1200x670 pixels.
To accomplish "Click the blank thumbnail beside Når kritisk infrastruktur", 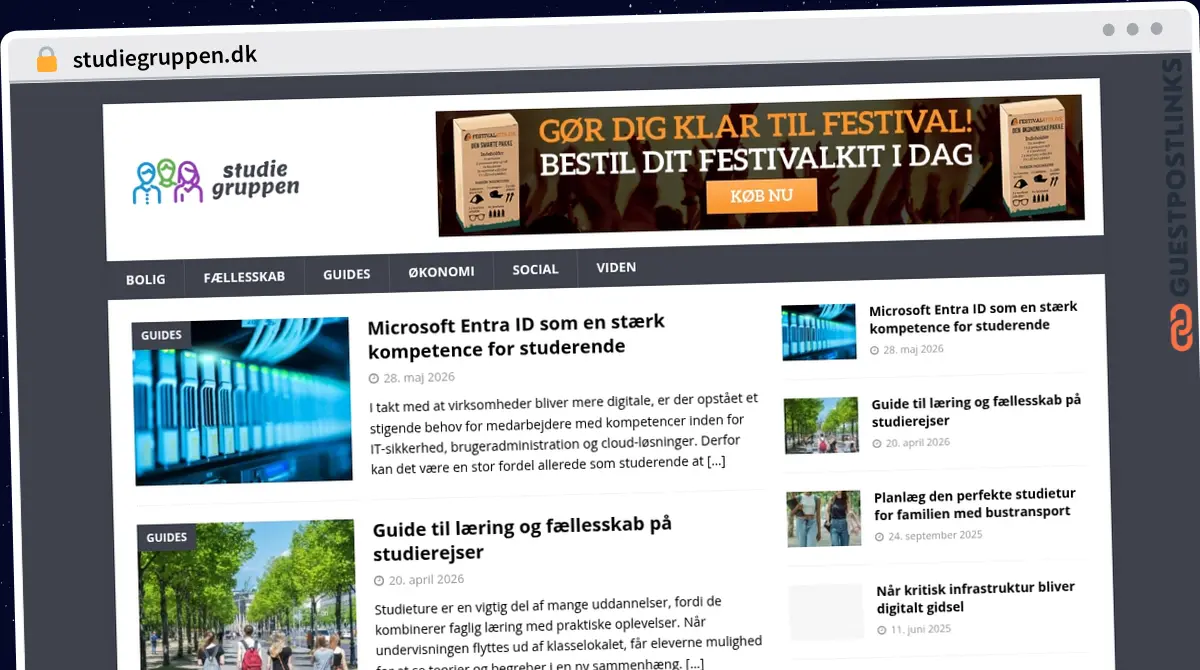I will click(826, 612).
